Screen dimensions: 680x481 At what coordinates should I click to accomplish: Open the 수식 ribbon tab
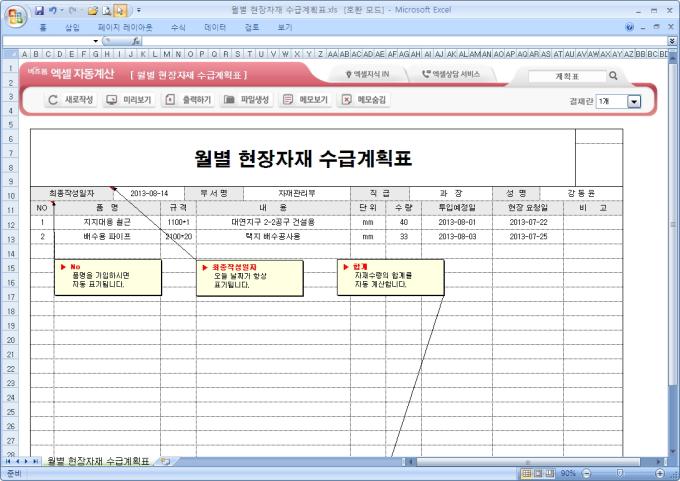click(x=178, y=27)
